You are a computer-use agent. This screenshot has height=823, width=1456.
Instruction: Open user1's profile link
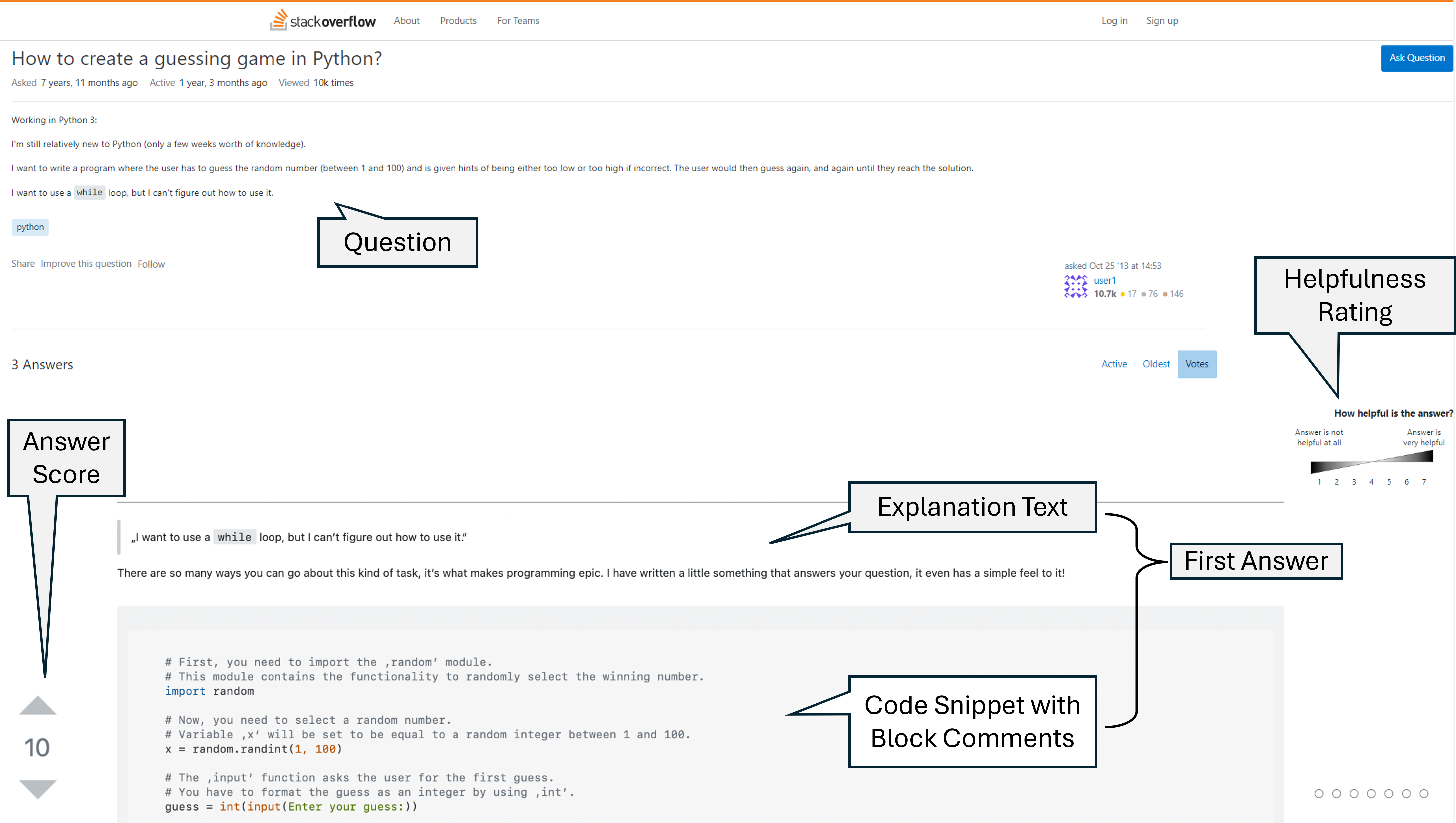[1104, 280]
